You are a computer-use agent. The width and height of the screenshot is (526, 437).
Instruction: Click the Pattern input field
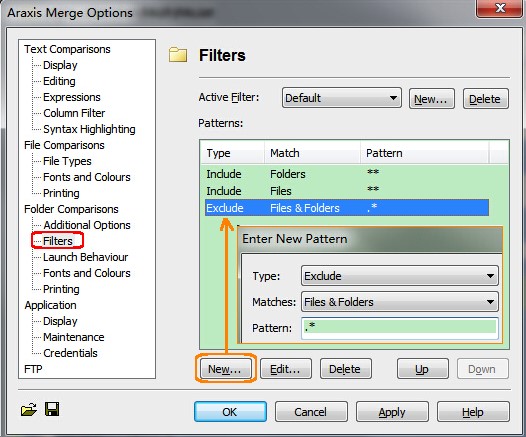400,328
